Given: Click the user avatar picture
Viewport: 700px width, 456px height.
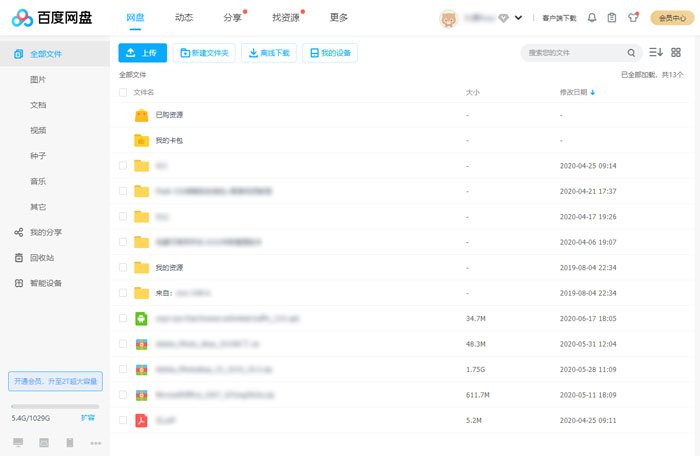Looking at the screenshot, I should coord(448,19).
